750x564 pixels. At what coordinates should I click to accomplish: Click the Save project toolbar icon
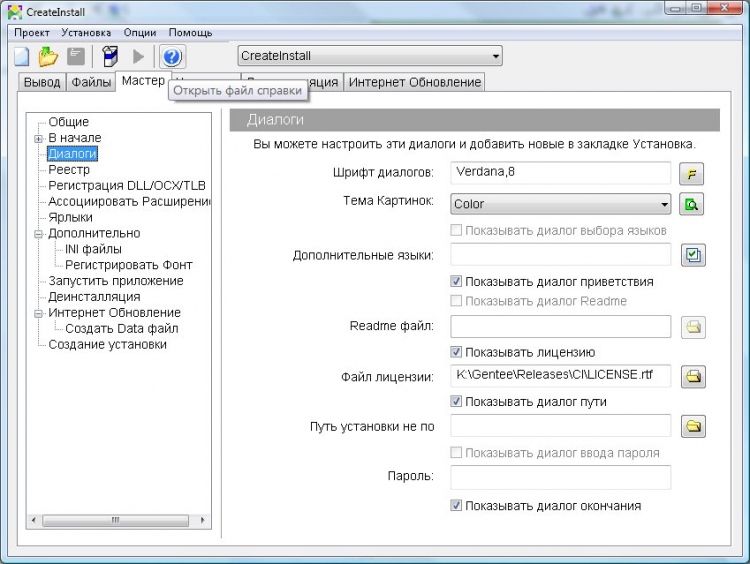[x=76, y=56]
